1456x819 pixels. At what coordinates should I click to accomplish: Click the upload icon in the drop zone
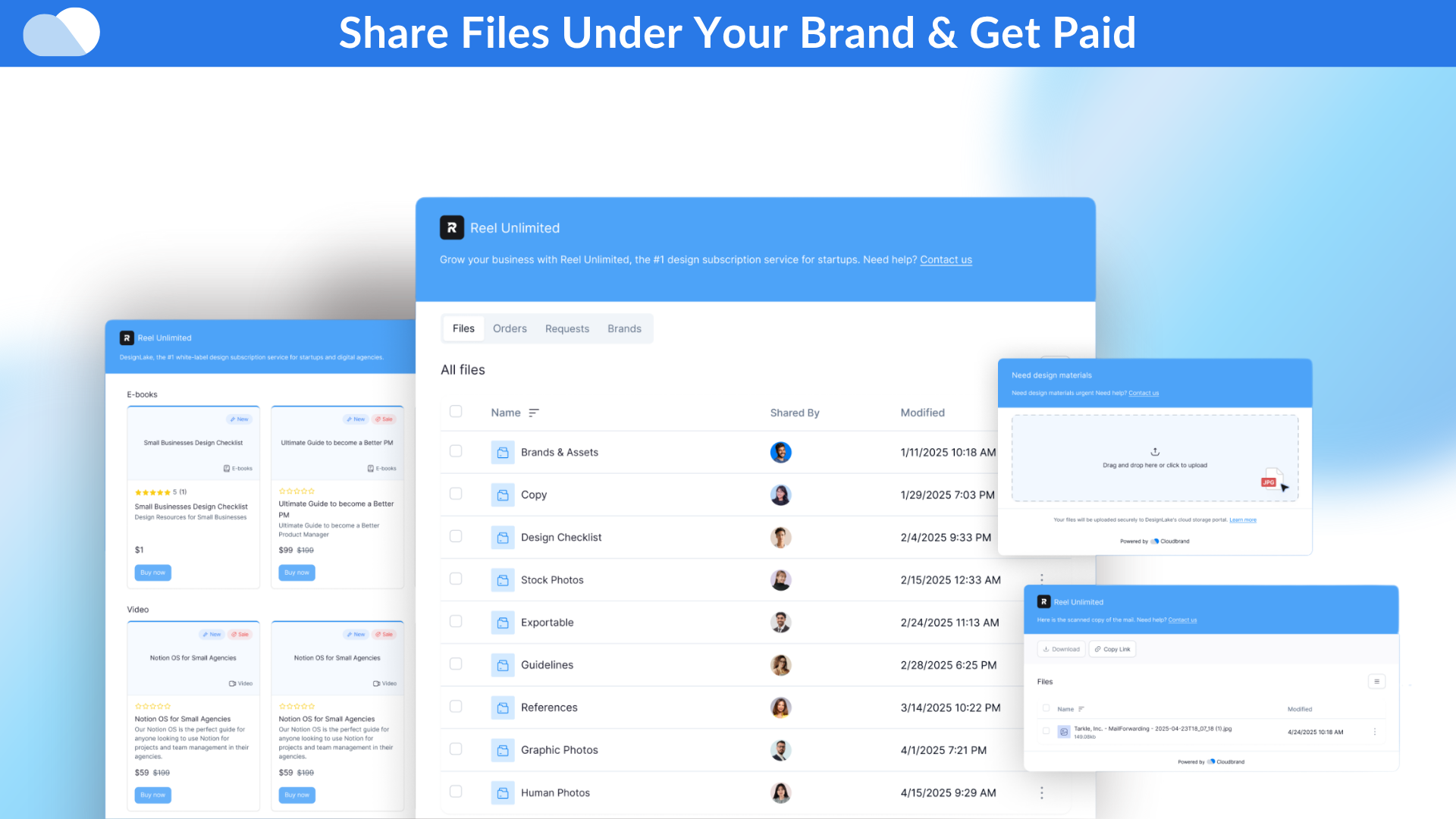coord(1155,451)
